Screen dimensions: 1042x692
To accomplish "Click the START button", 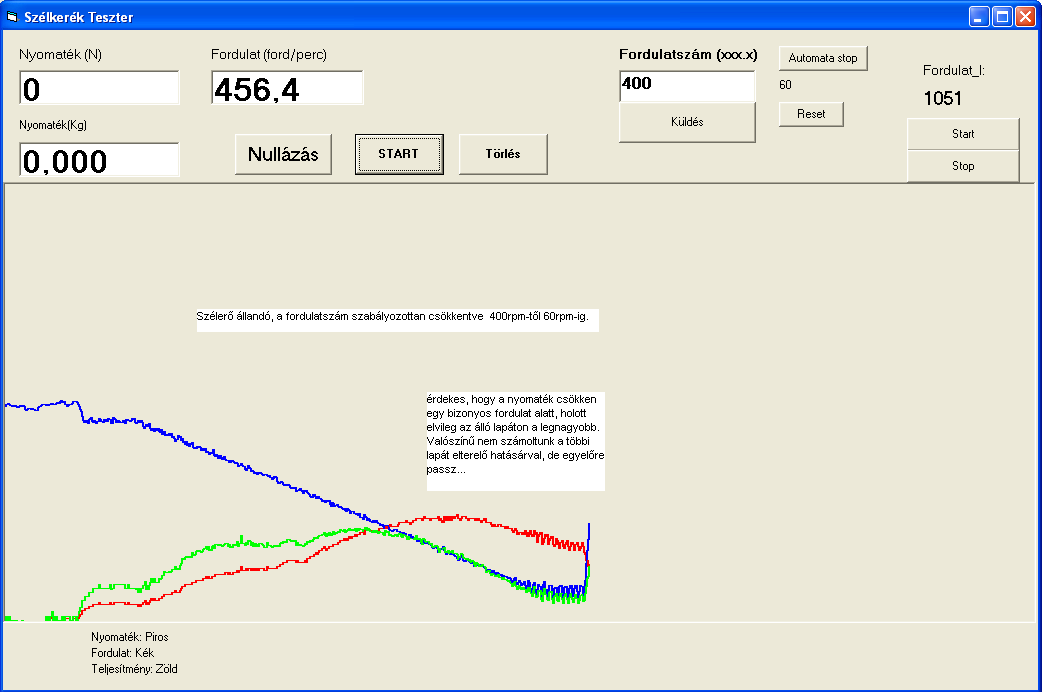I will pos(399,154).
